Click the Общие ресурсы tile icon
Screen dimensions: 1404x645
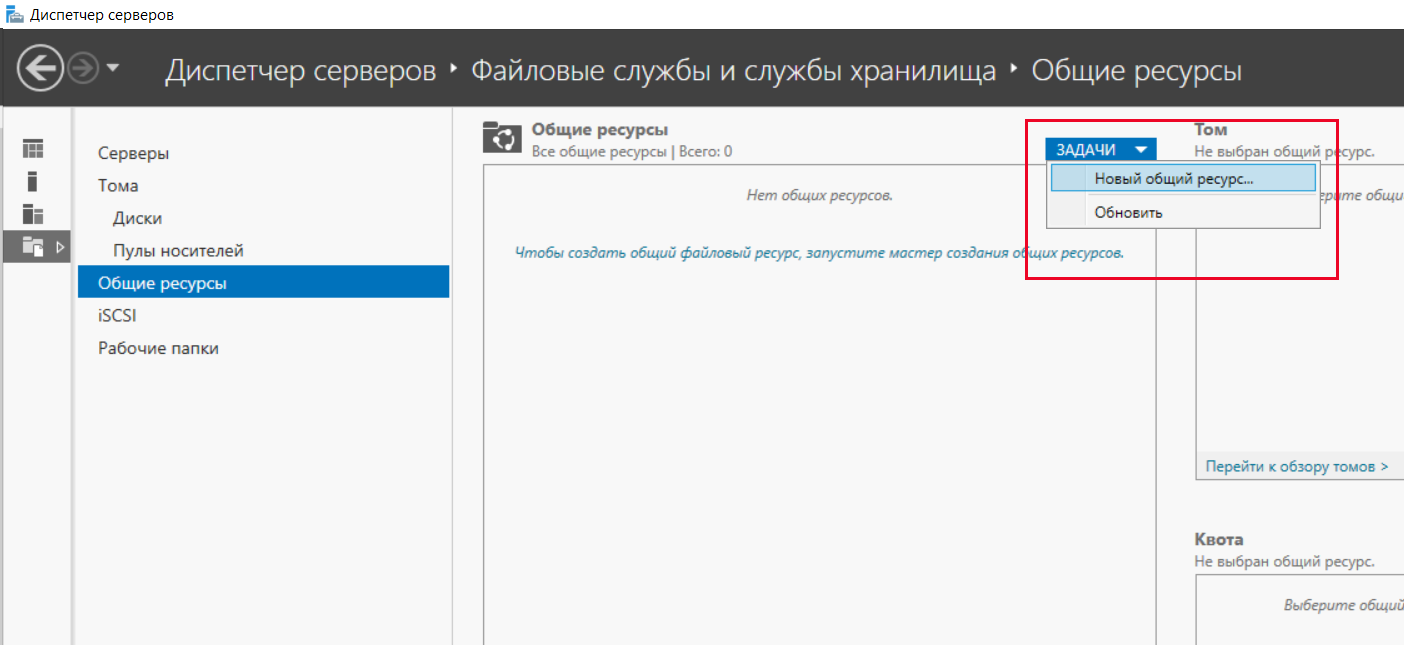click(502, 138)
